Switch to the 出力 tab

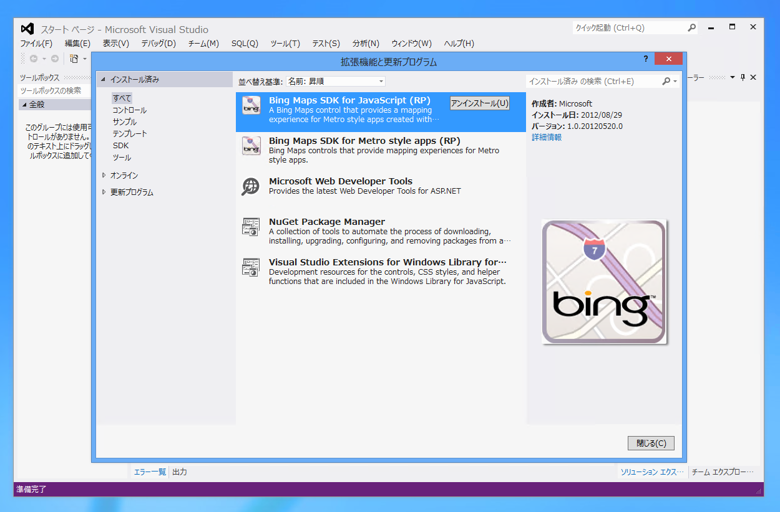tap(180, 472)
